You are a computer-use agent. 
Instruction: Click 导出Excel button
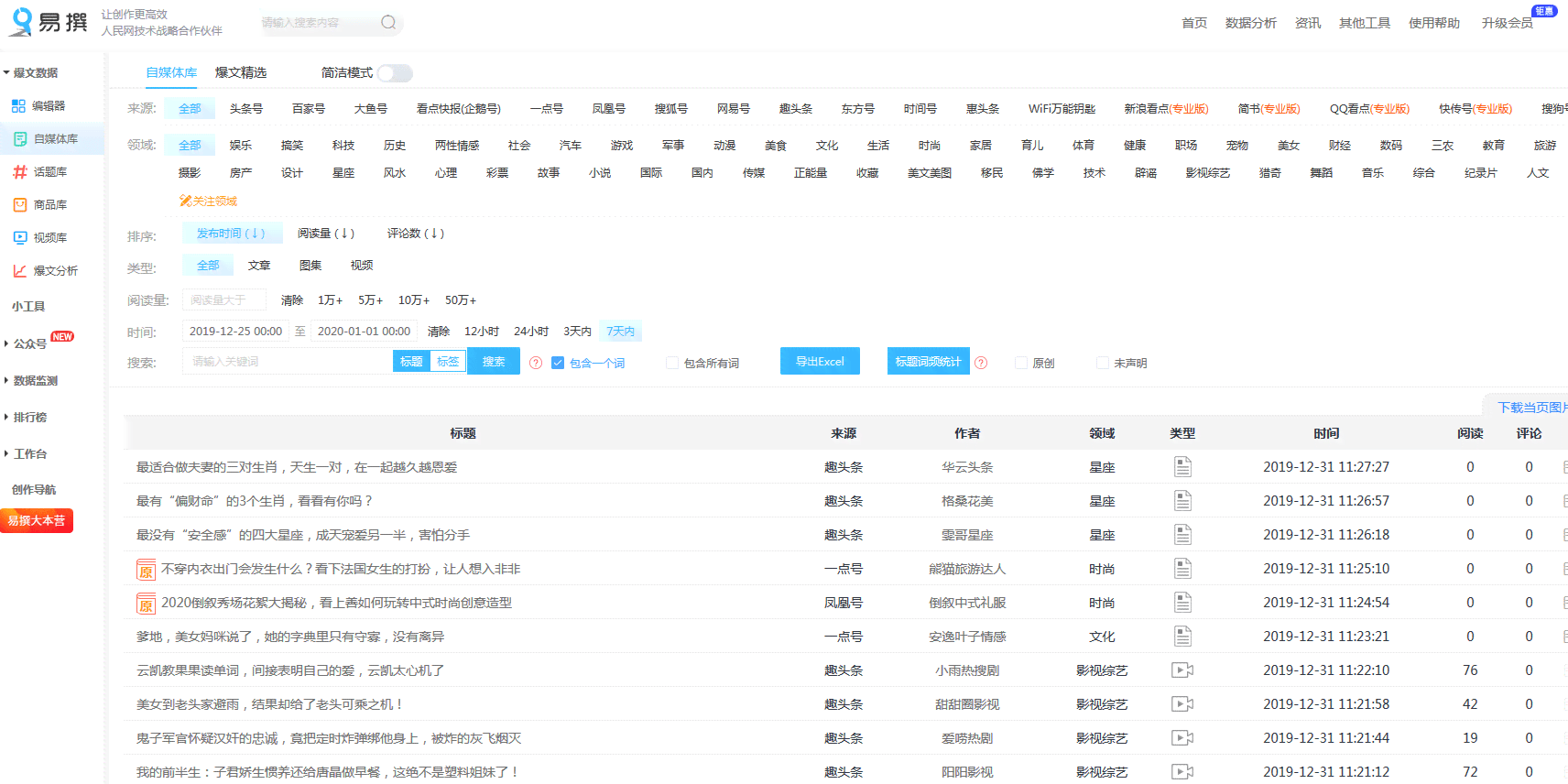click(x=820, y=362)
